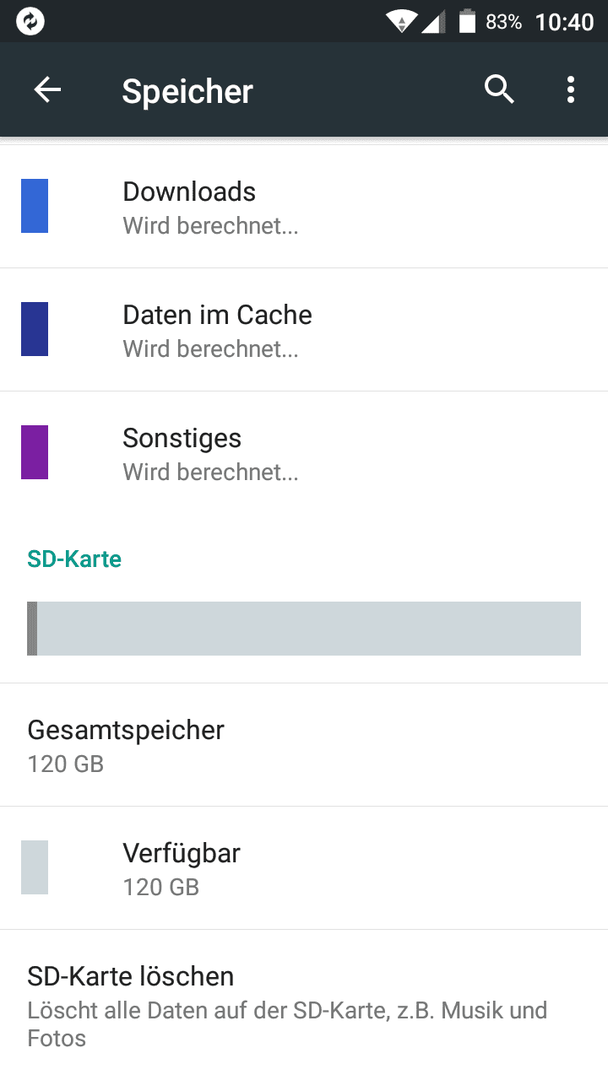The height and width of the screenshot is (1080, 608).
Task: Open the Downloads storage entry
Action: point(304,207)
